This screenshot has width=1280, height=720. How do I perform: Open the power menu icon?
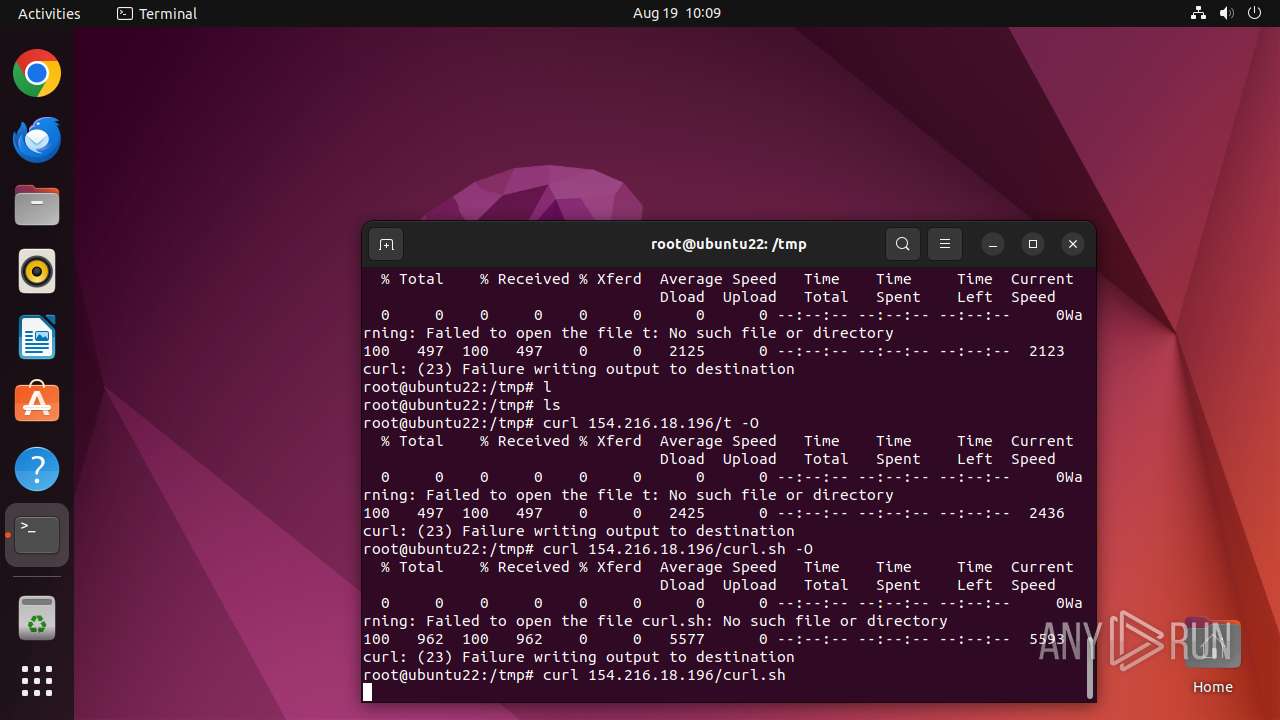[x=1254, y=13]
